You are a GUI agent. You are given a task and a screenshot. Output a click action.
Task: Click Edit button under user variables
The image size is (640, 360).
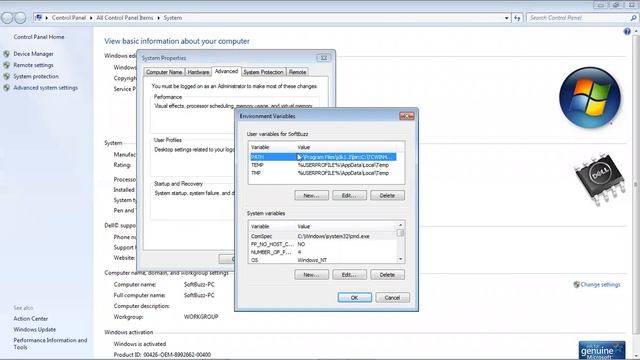[x=349, y=196]
